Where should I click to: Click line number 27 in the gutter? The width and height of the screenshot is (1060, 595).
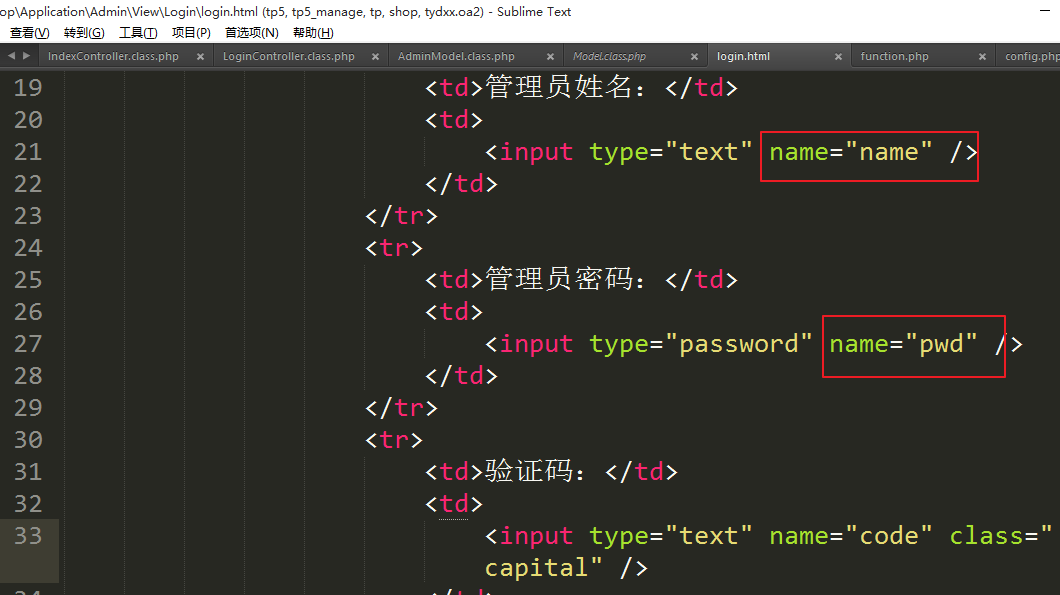[x=29, y=344]
